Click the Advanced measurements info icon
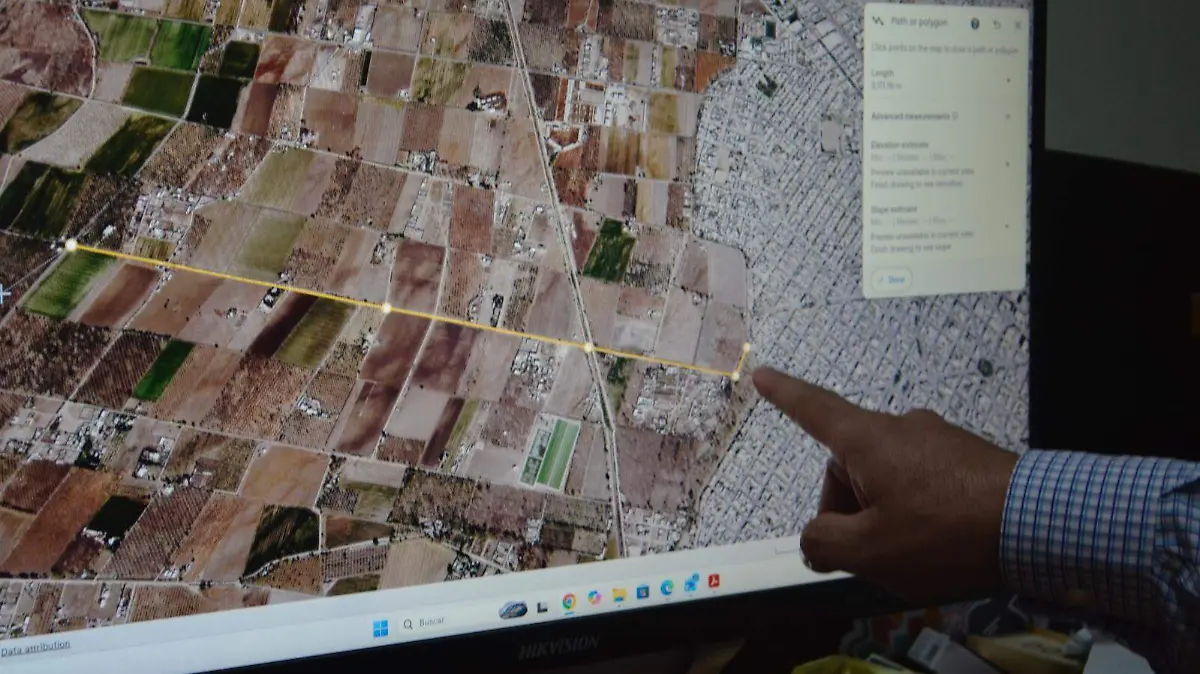The image size is (1200, 674). coord(954,116)
